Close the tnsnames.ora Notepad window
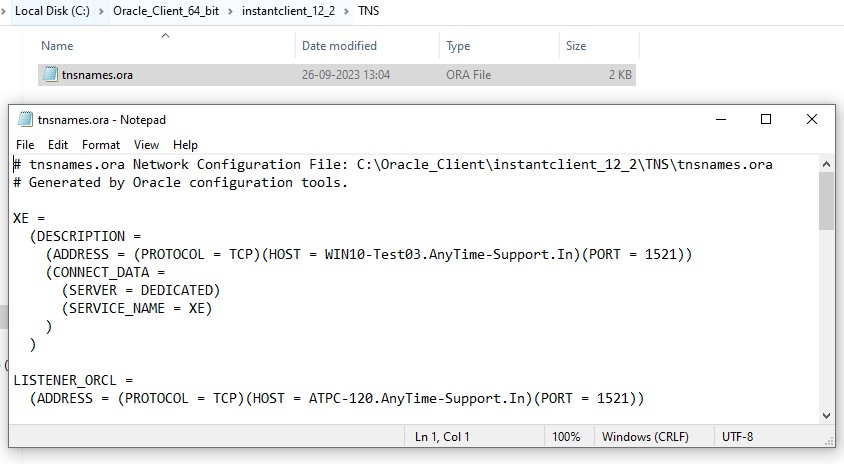The height and width of the screenshot is (464, 844). coord(812,119)
